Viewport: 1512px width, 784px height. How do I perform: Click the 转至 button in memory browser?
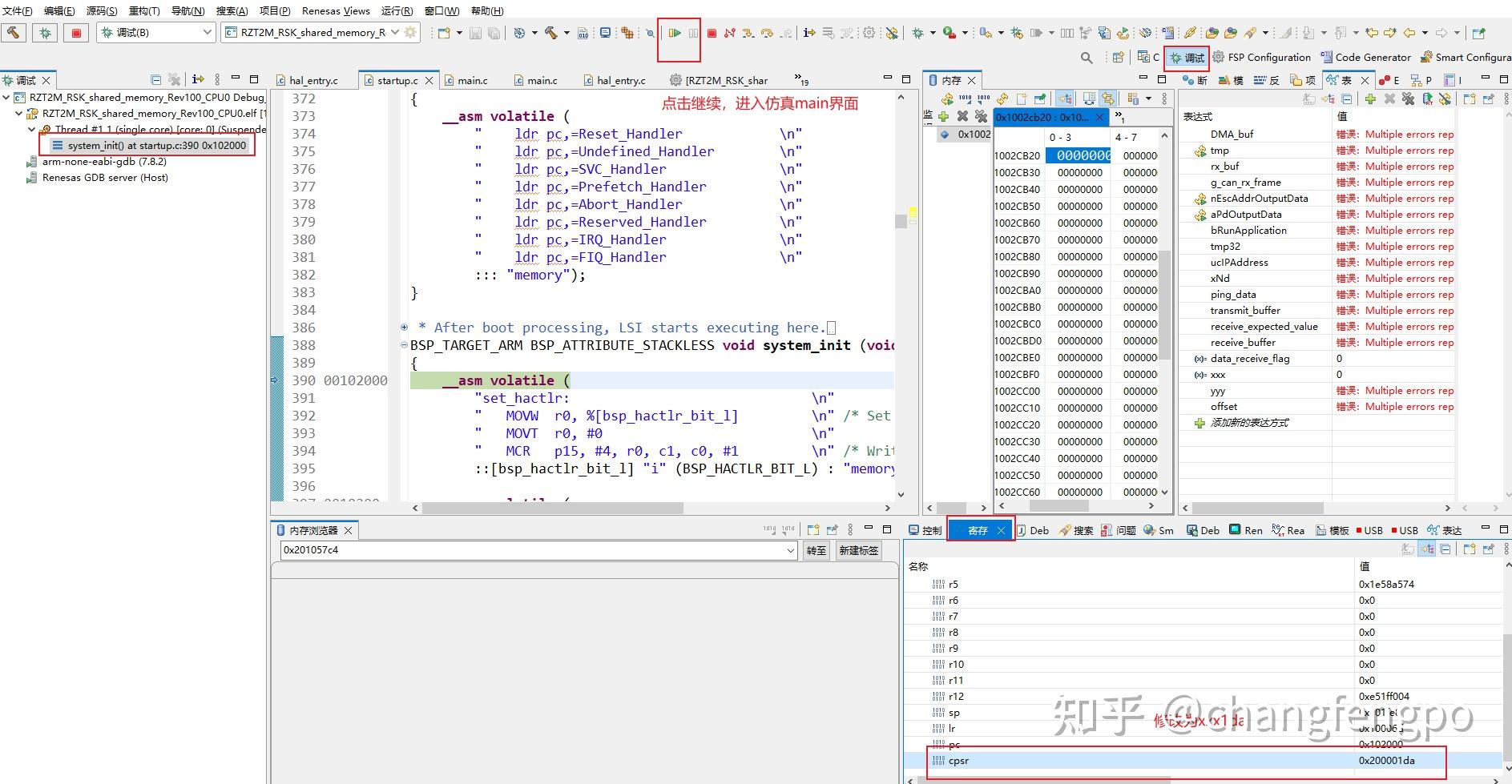pyautogui.click(x=816, y=551)
